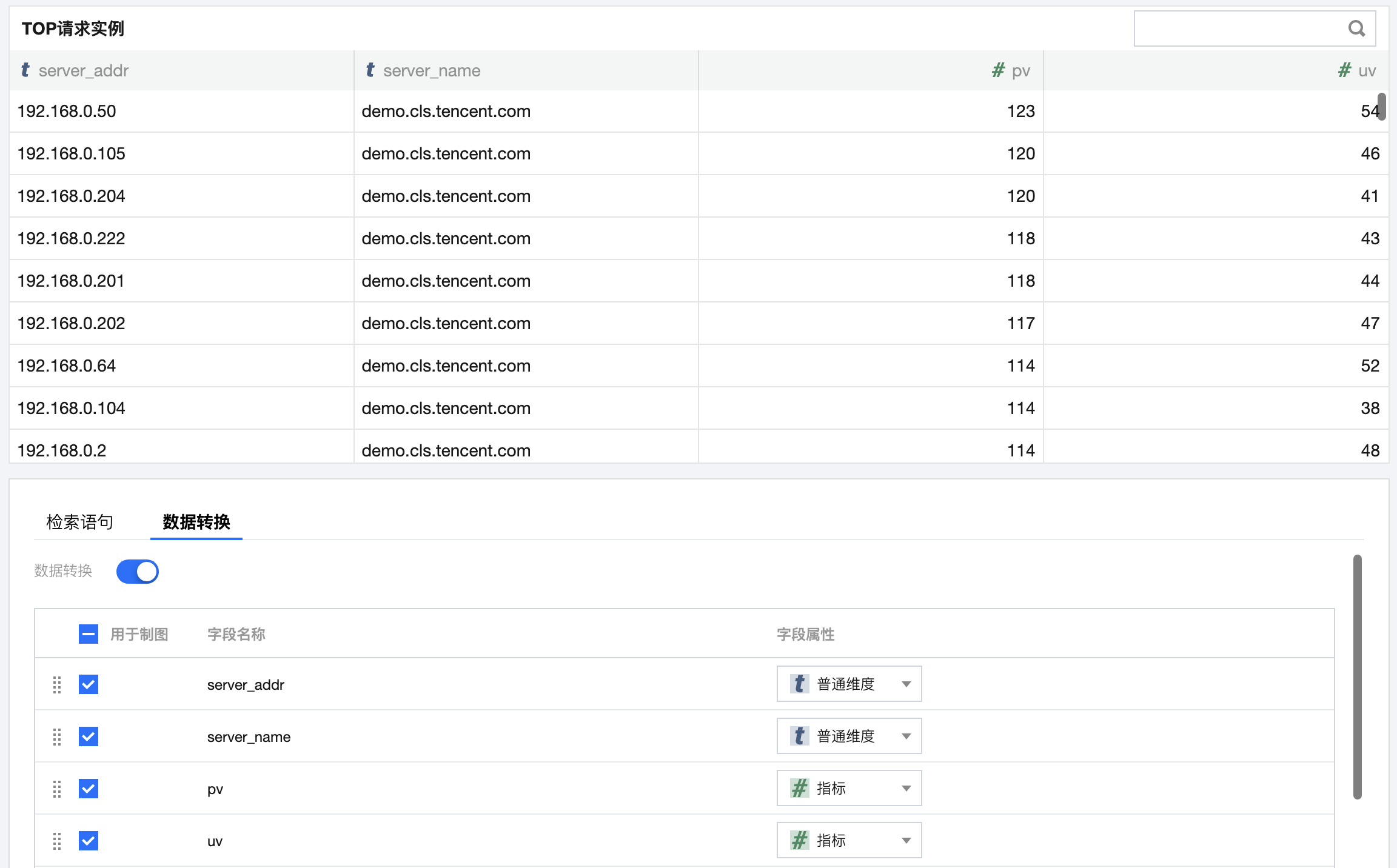Click drag handle icon for server_addr row
The width and height of the screenshot is (1397, 868).
point(57,684)
